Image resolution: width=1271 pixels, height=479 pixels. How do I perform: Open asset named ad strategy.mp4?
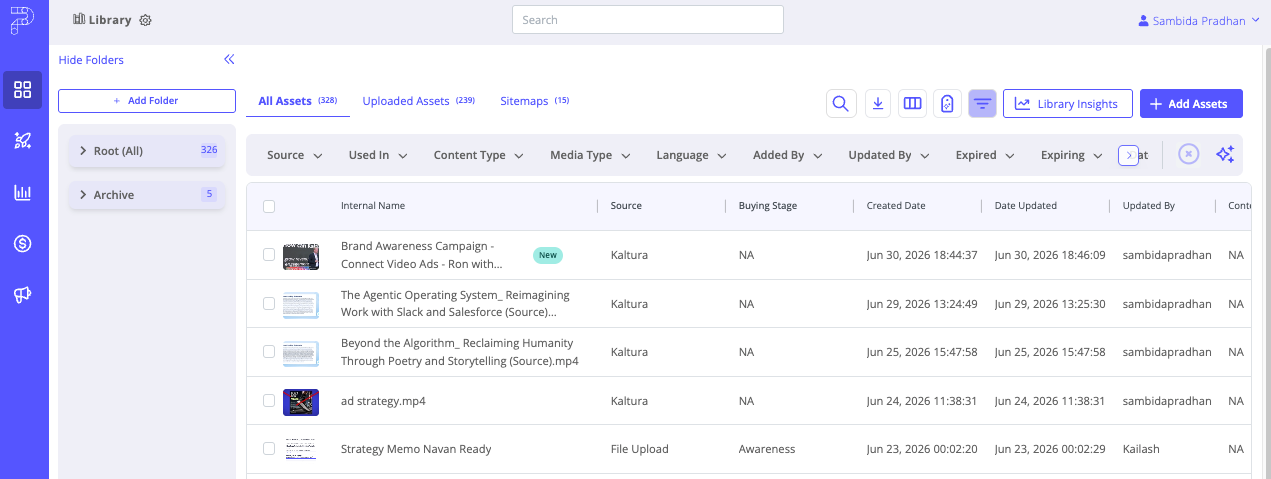pyautogui.click(x=383, y=401)
